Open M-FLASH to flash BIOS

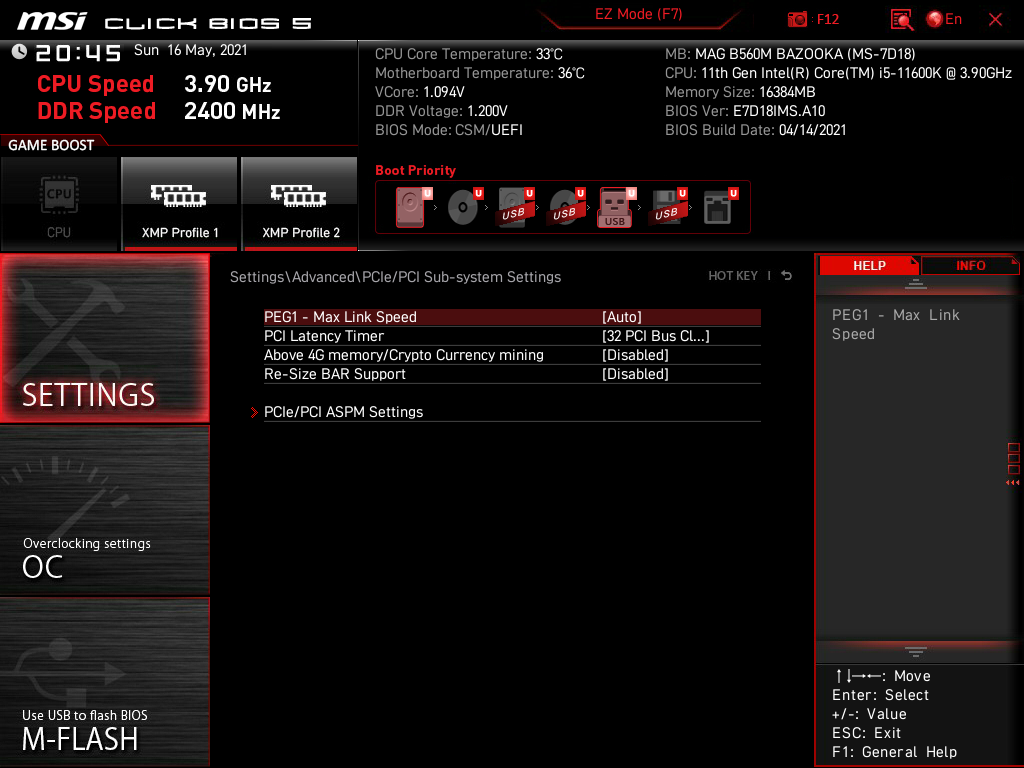click(104, 682)
